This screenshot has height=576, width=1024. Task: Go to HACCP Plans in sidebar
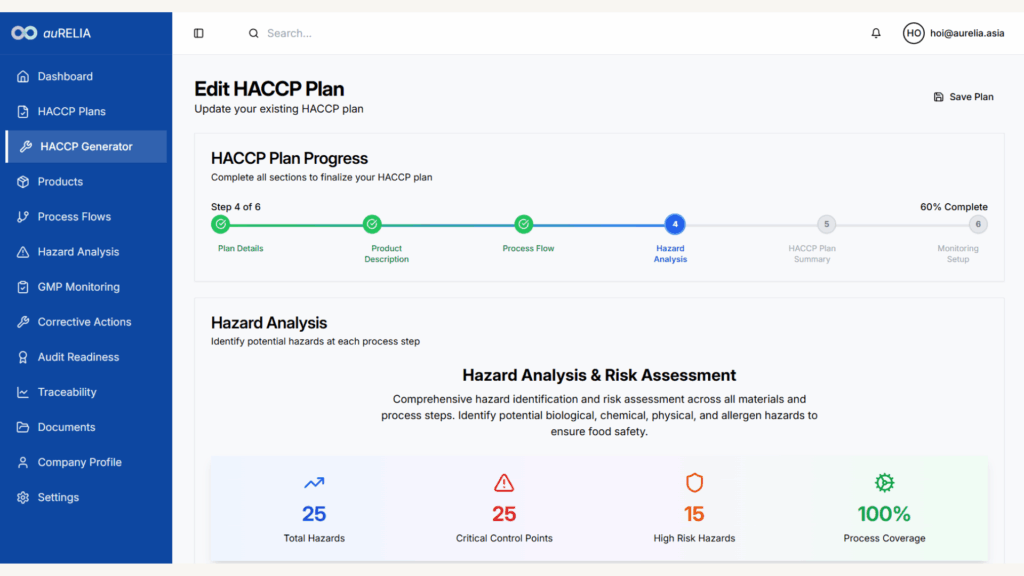(71, 111)
